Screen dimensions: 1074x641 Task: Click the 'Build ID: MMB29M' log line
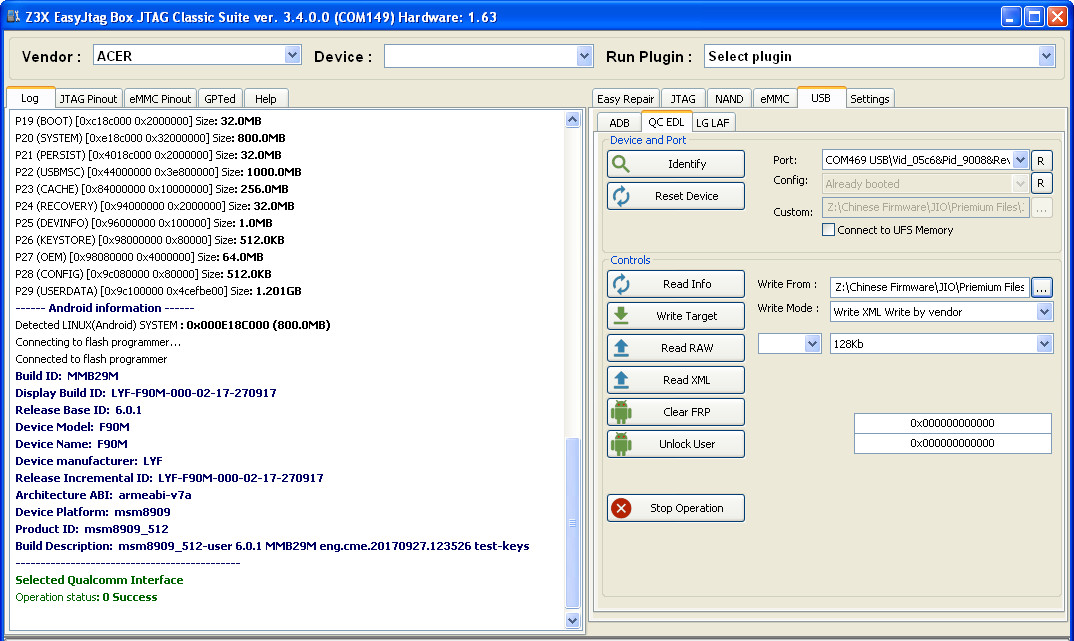tap(67, 376)
